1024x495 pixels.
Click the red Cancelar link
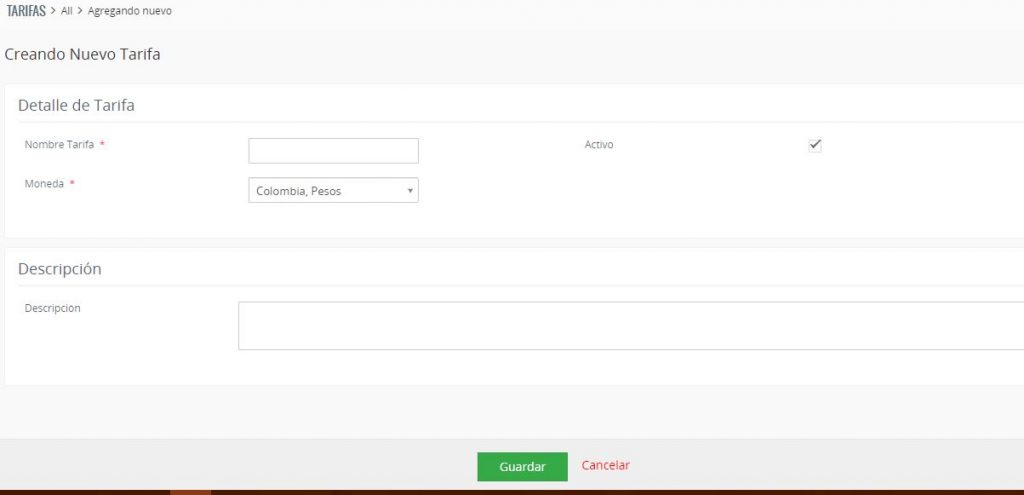pyautogui.click(x=606, y=466)
